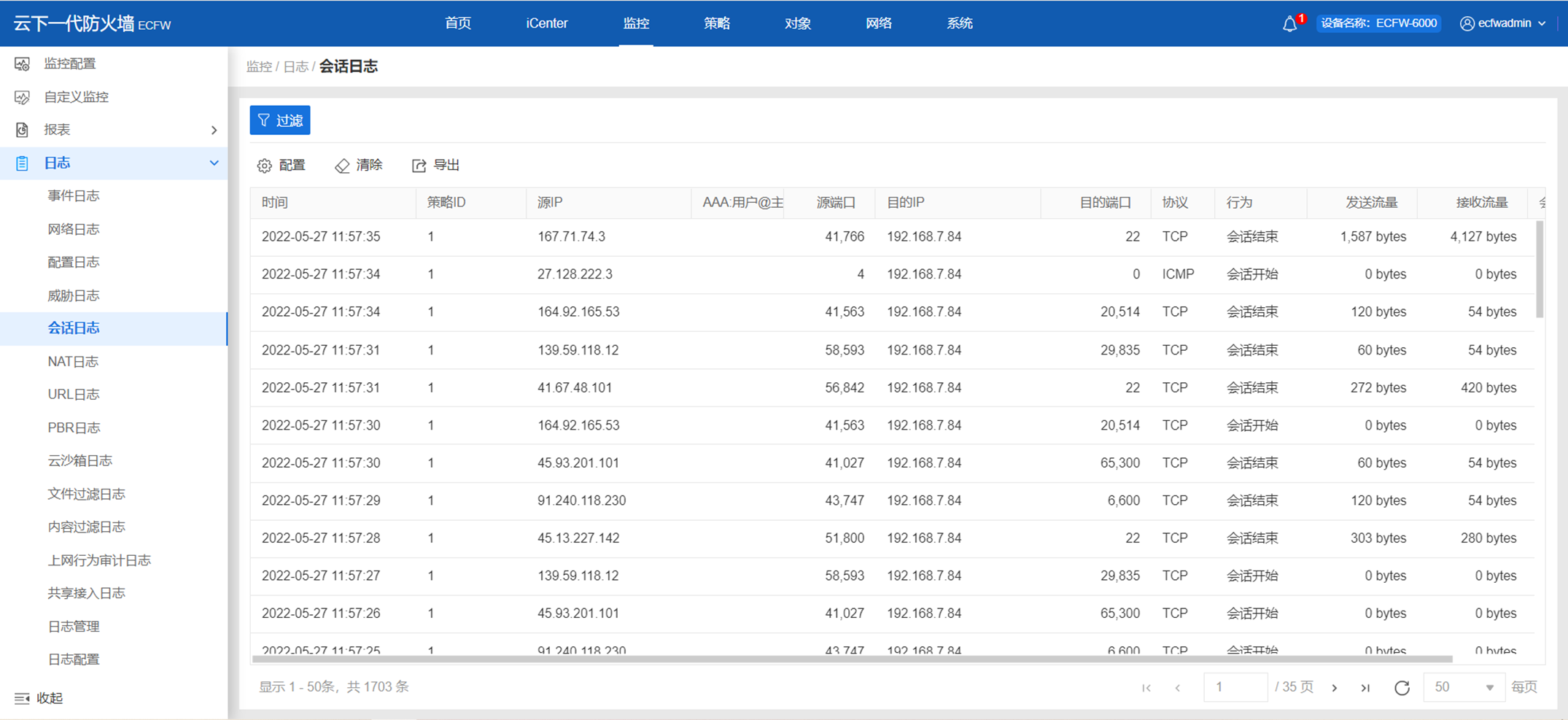Open 威胁日志 in the sidebar
The height and width of the screenshot is (720, 1568).
(x=74, y=295)
